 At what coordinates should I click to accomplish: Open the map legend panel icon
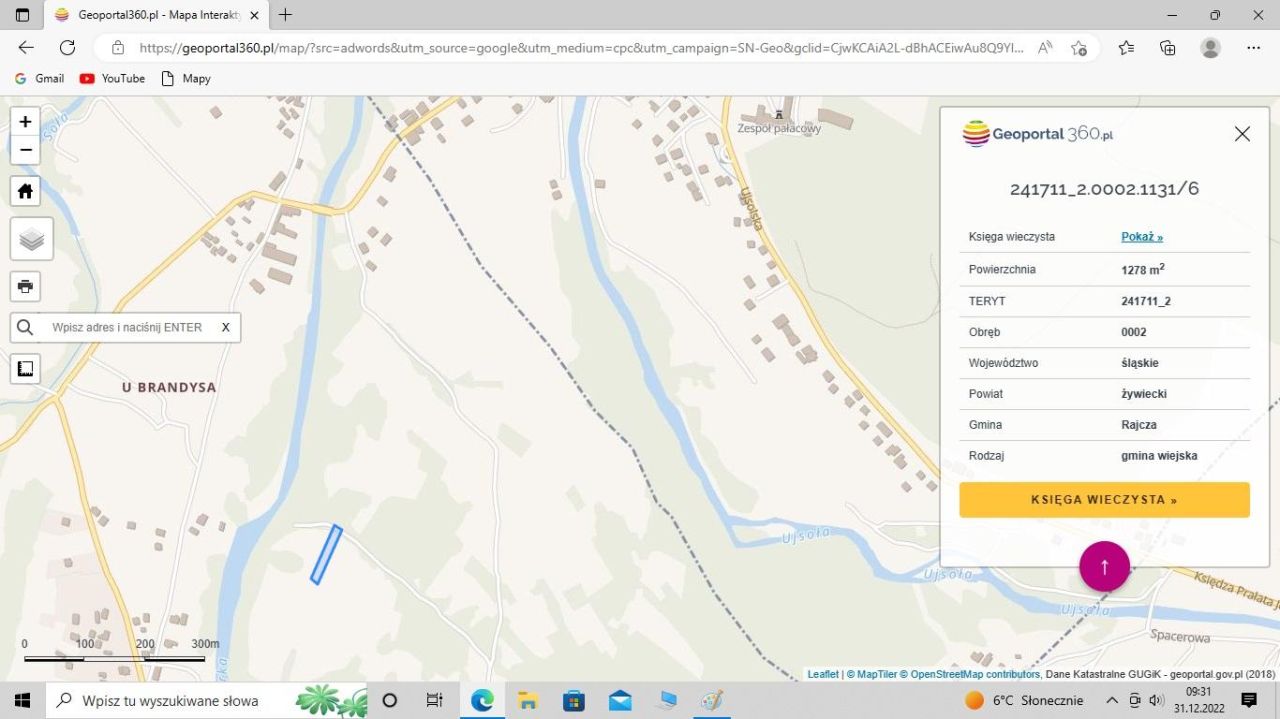point(25,368)
